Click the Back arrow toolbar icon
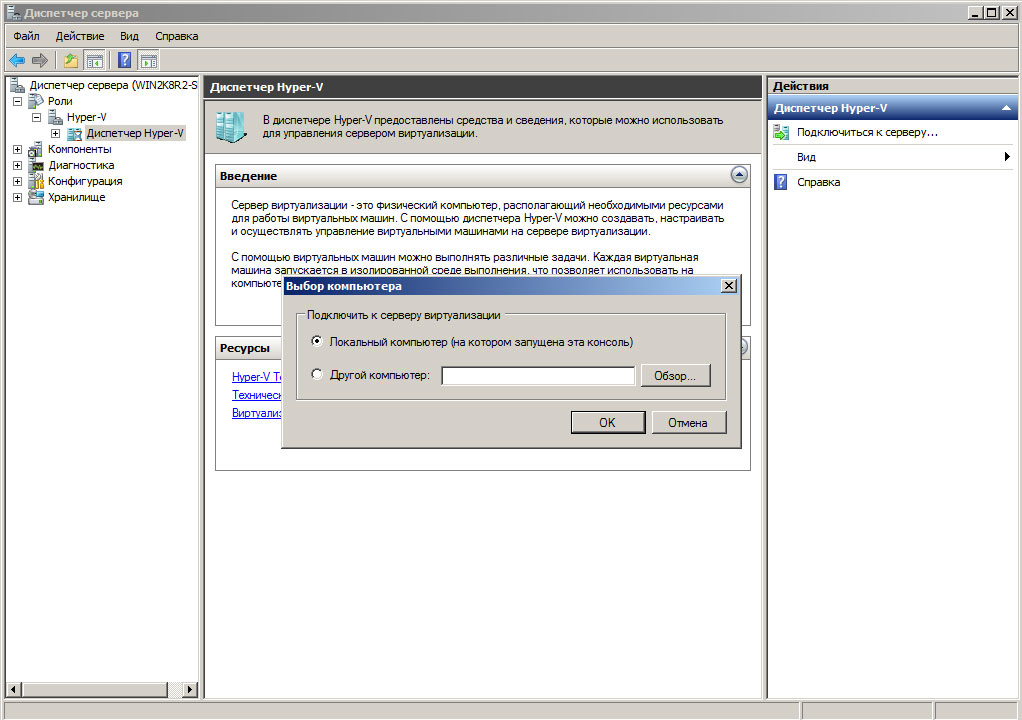This screenshot has width=1022, height=720. [x=17, y=61]
